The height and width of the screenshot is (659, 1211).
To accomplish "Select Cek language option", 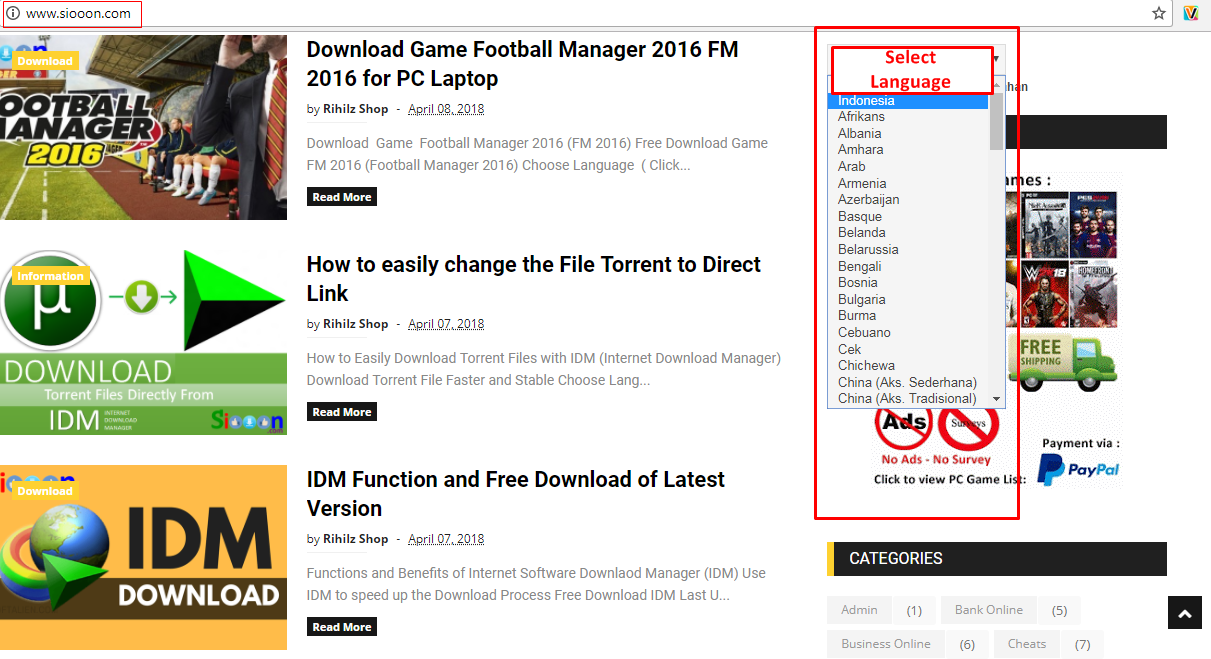I will (908, 349).
